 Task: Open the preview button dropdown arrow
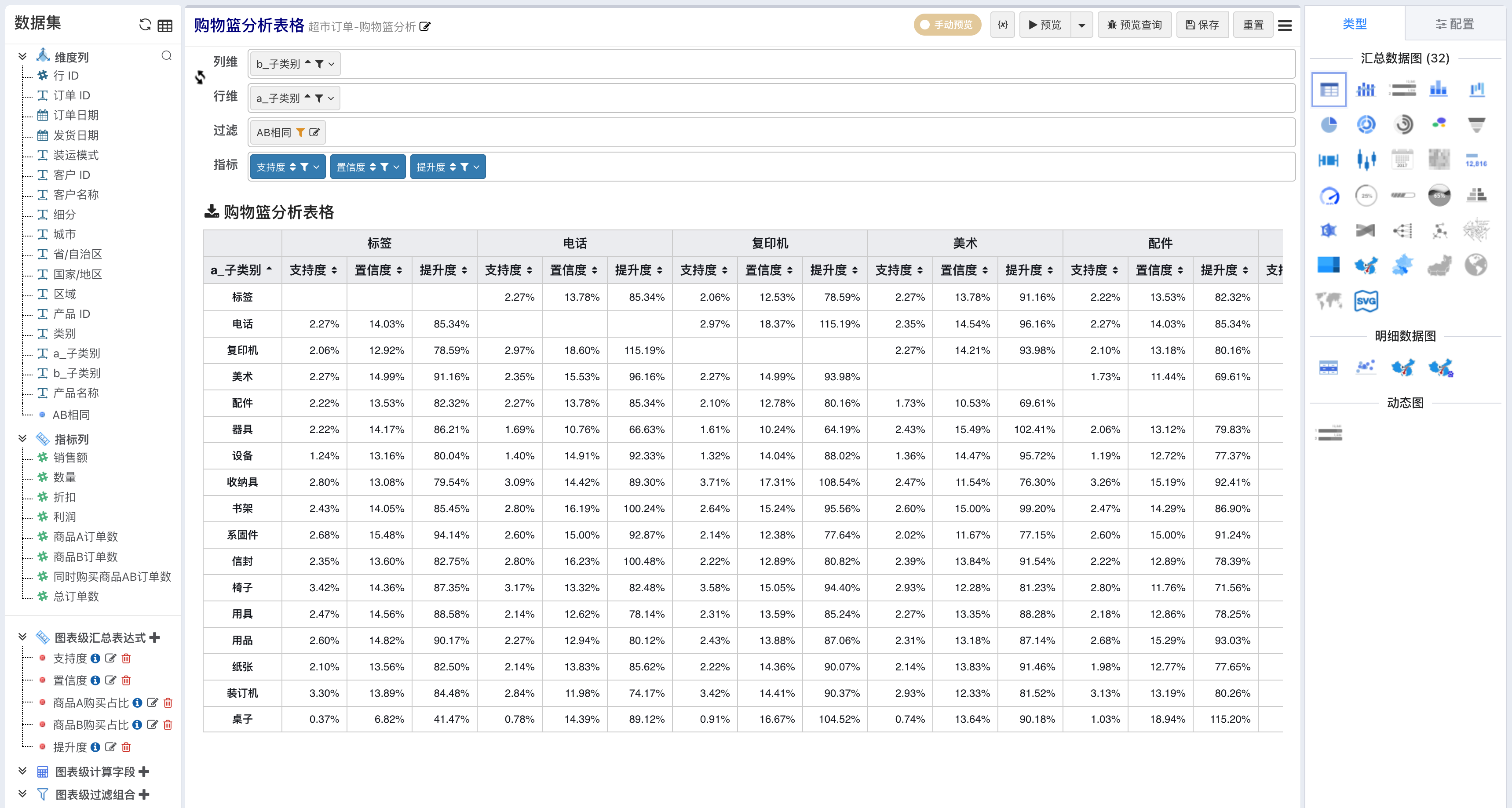[1081, 25]
